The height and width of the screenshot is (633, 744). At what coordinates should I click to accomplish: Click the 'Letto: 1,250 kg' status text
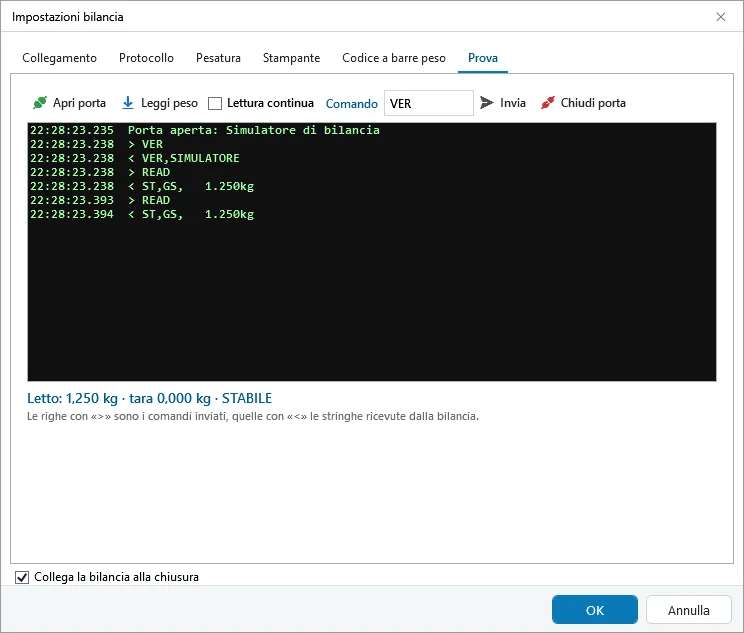pos(149,398)
